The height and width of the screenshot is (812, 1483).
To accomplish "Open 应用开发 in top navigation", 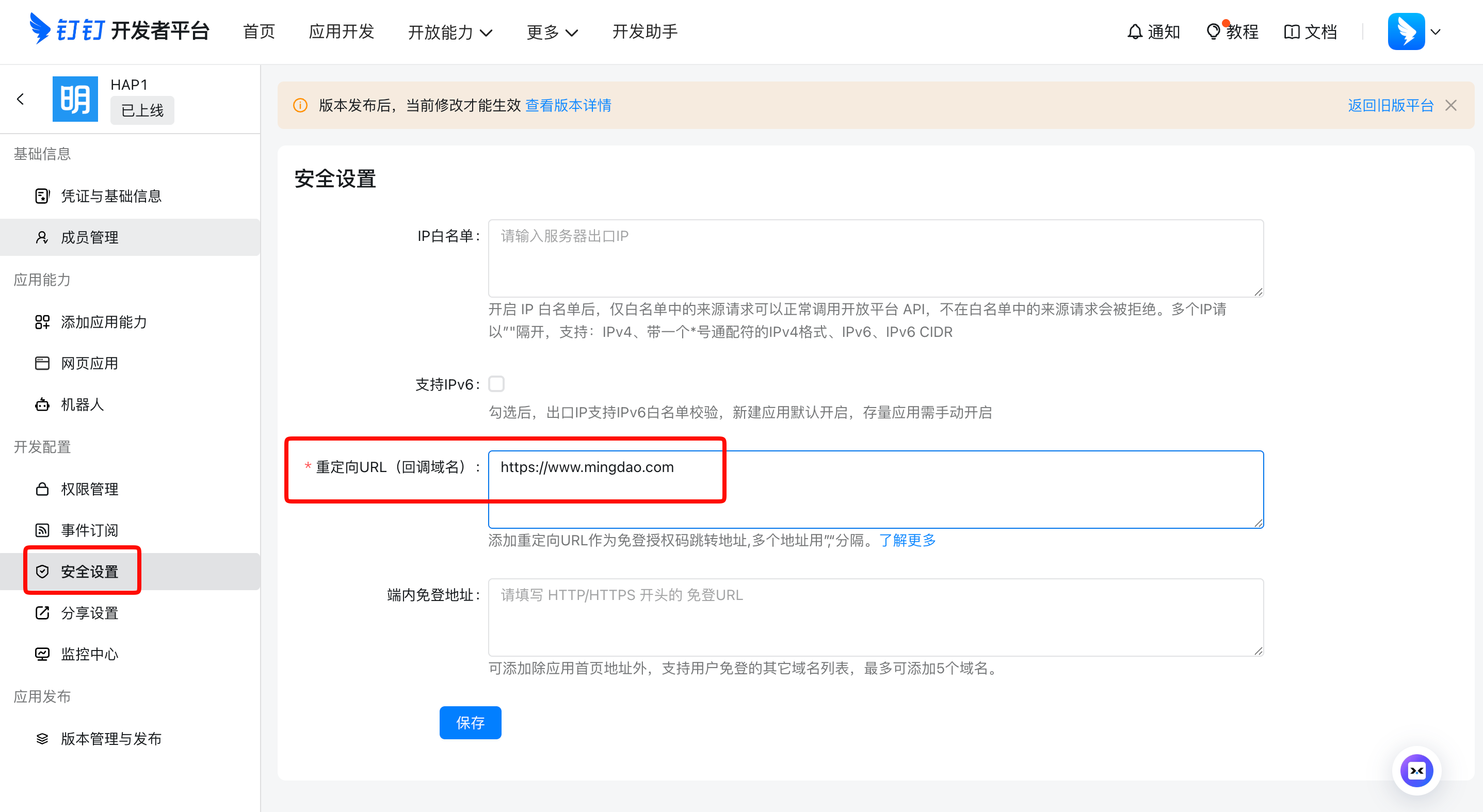I will [342, 31].
